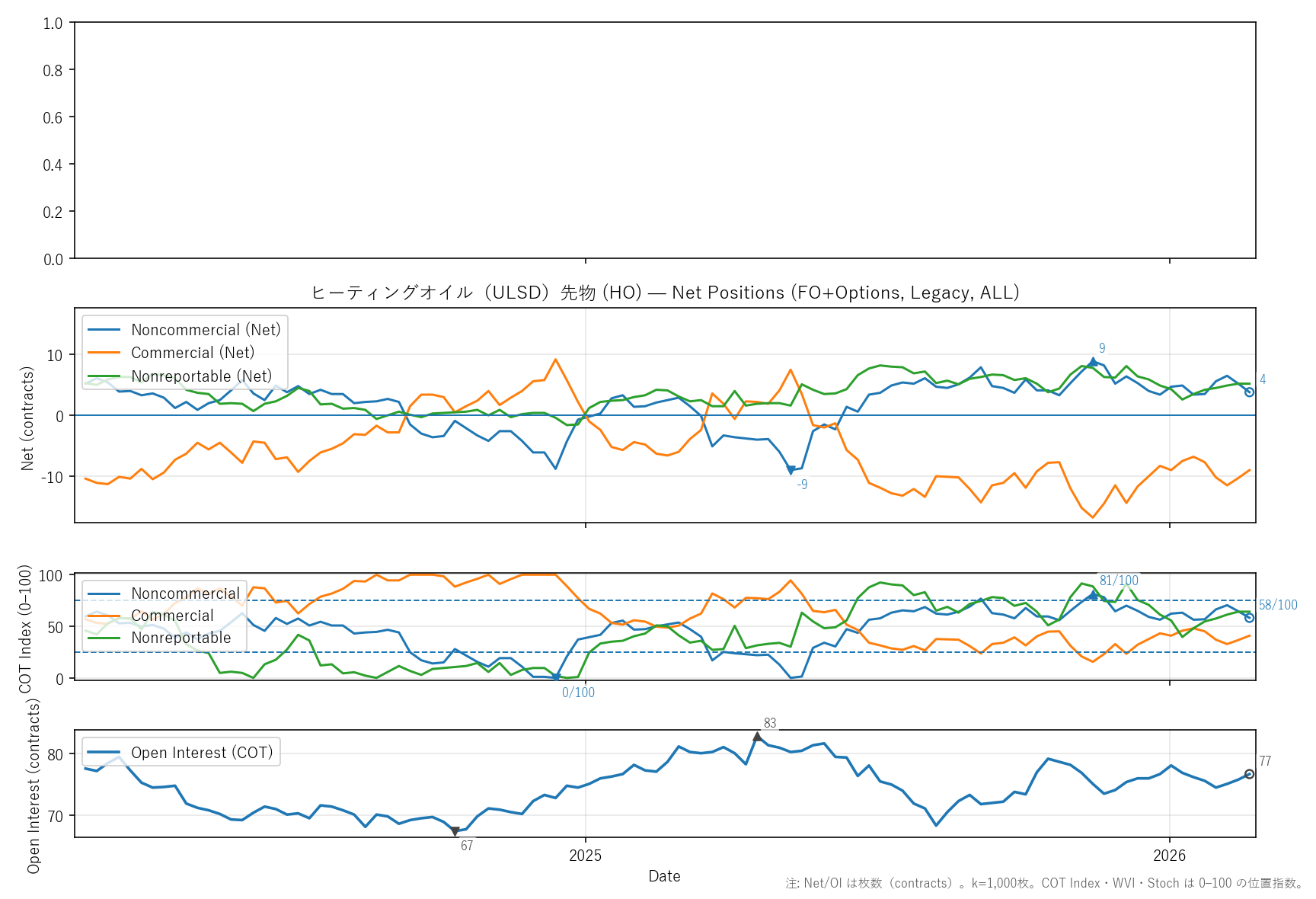1316x899 pixels.
Task: Click the latest Open Interest circle marker at 77
Action: click(x=1249, y=774)
